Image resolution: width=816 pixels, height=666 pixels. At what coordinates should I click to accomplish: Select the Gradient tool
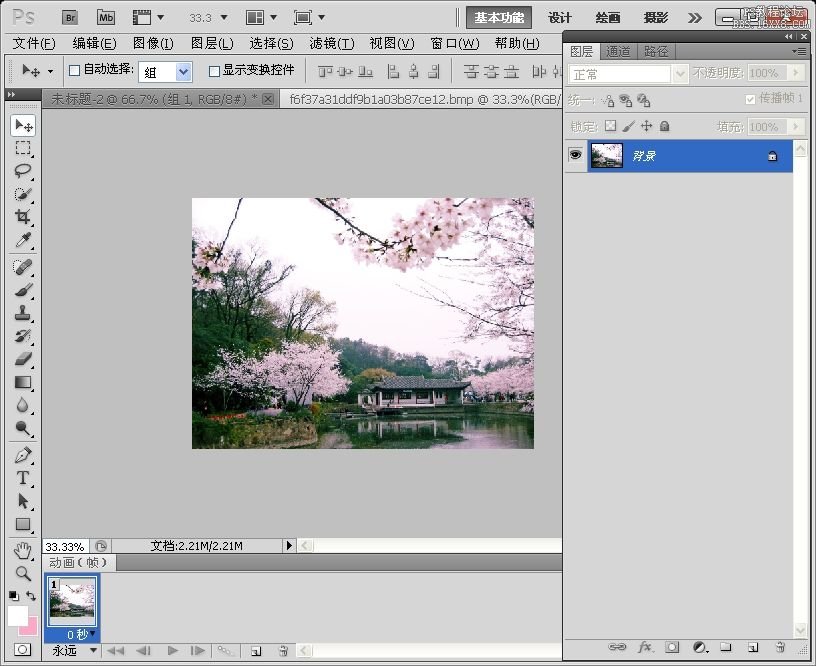(x=23, y=382)
